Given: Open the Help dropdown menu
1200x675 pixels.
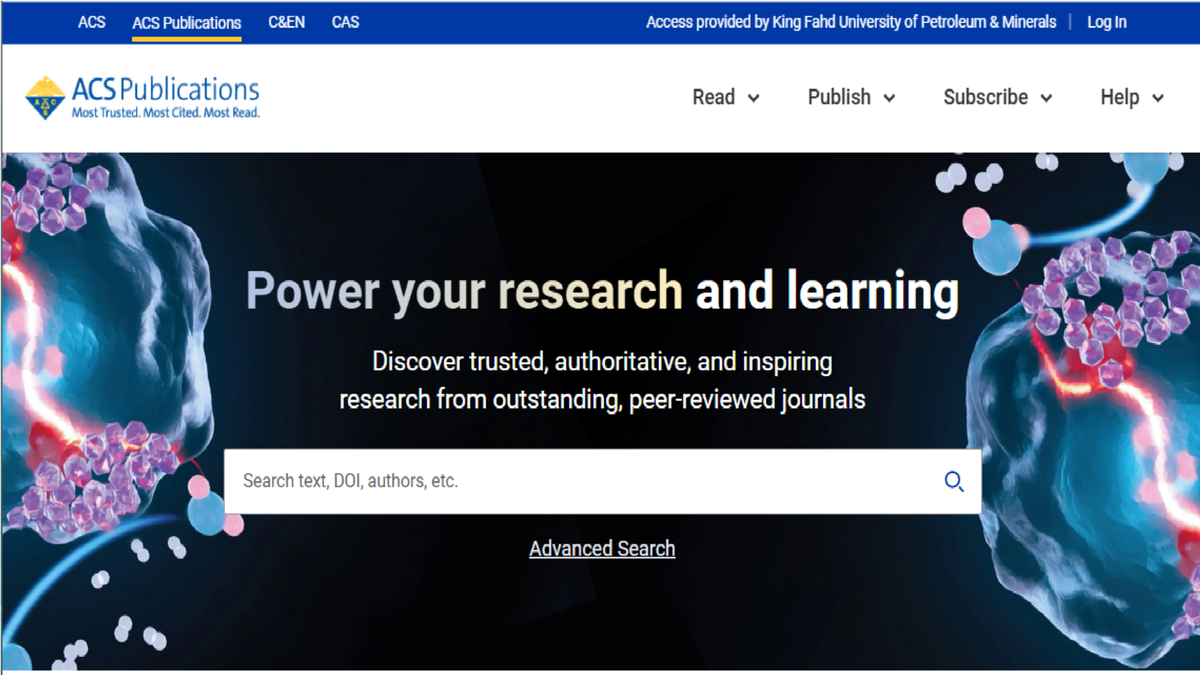Looking at the screenshot, I should (x=1132, y=97).
